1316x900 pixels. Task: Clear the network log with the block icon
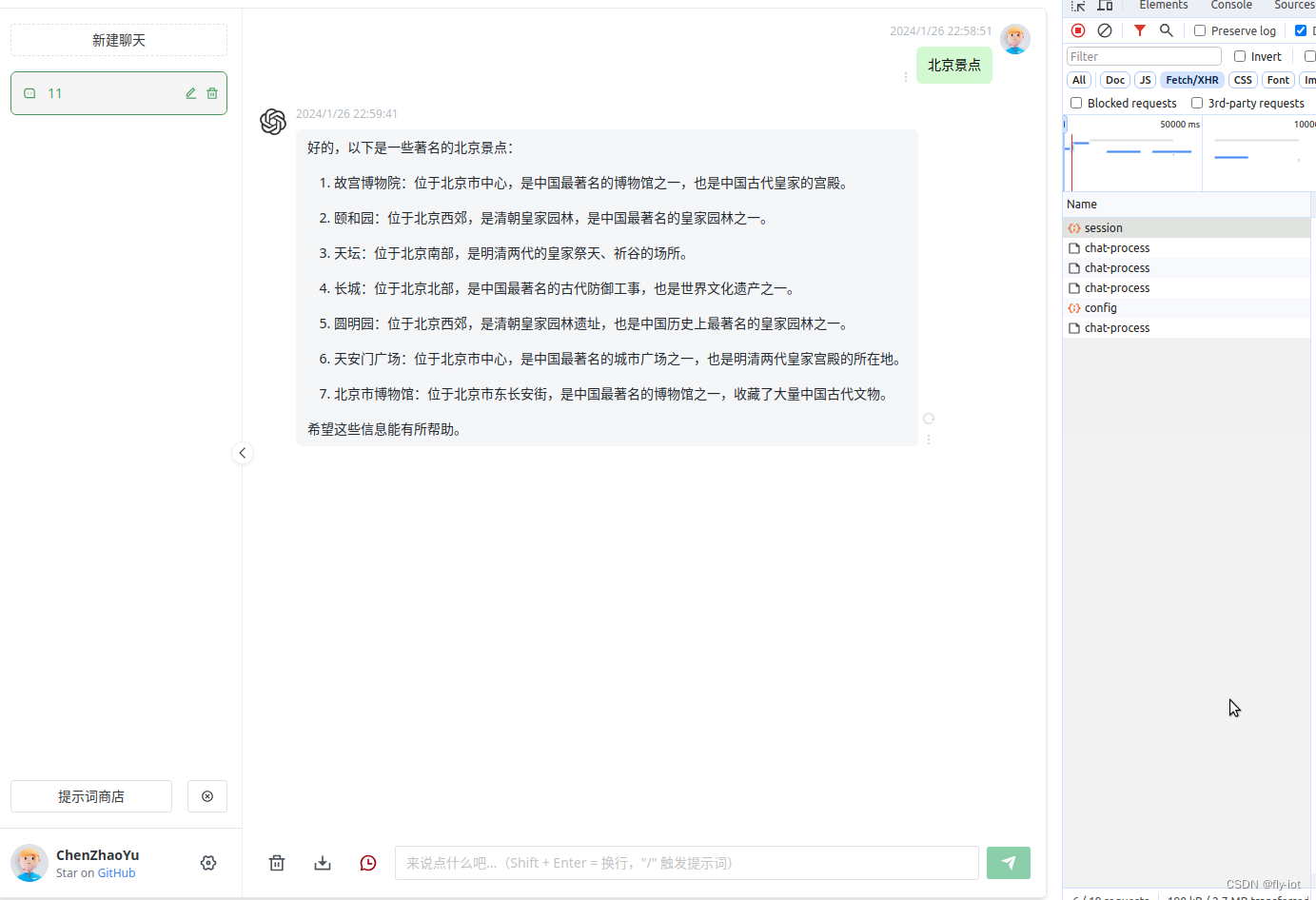coord(1105,30)
